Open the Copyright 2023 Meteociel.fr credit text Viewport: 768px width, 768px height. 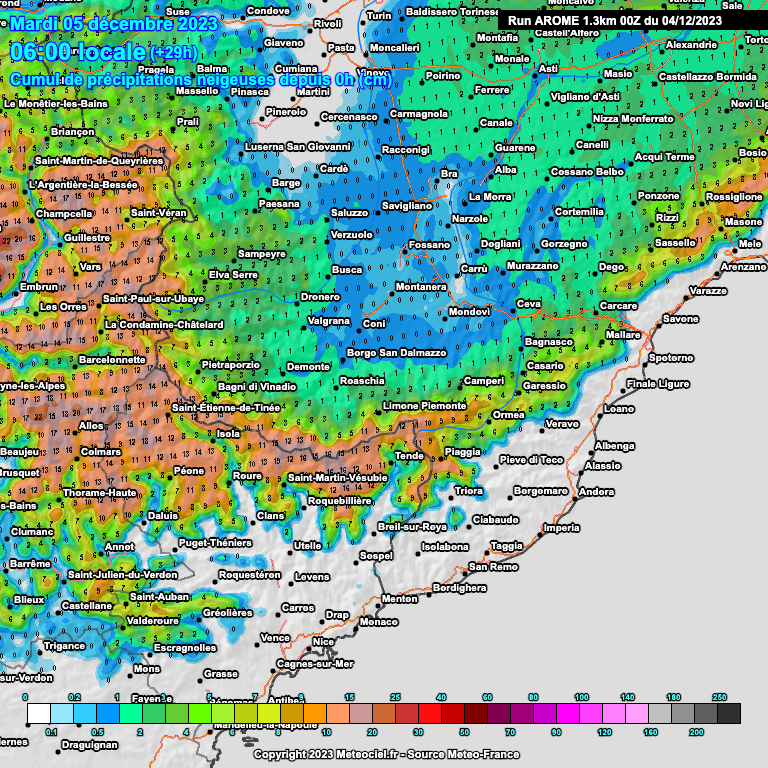[x=384, y=754]
